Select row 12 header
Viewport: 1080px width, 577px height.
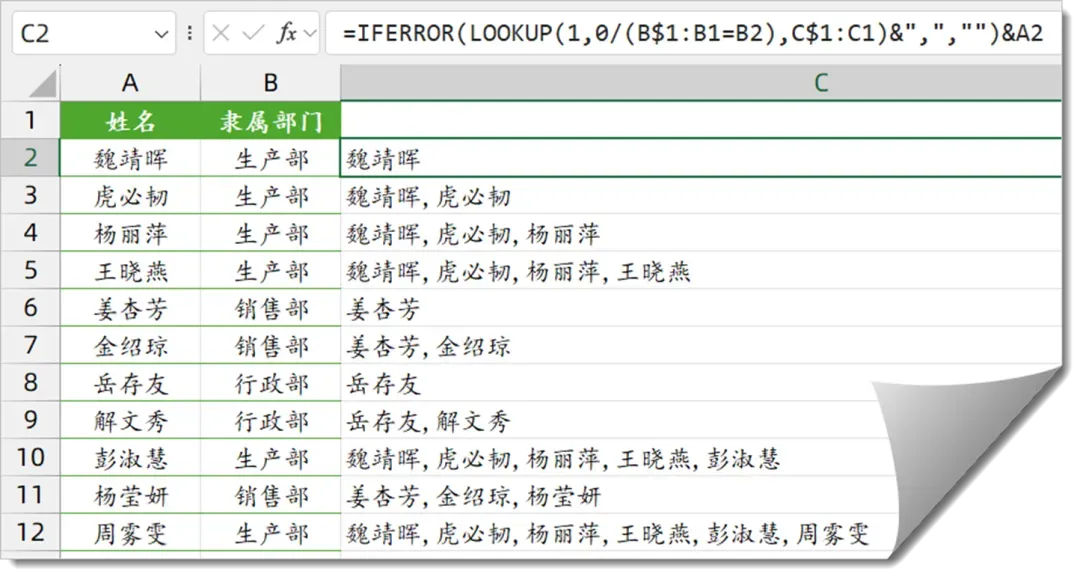pyautogui.click(x=30, y=532)
